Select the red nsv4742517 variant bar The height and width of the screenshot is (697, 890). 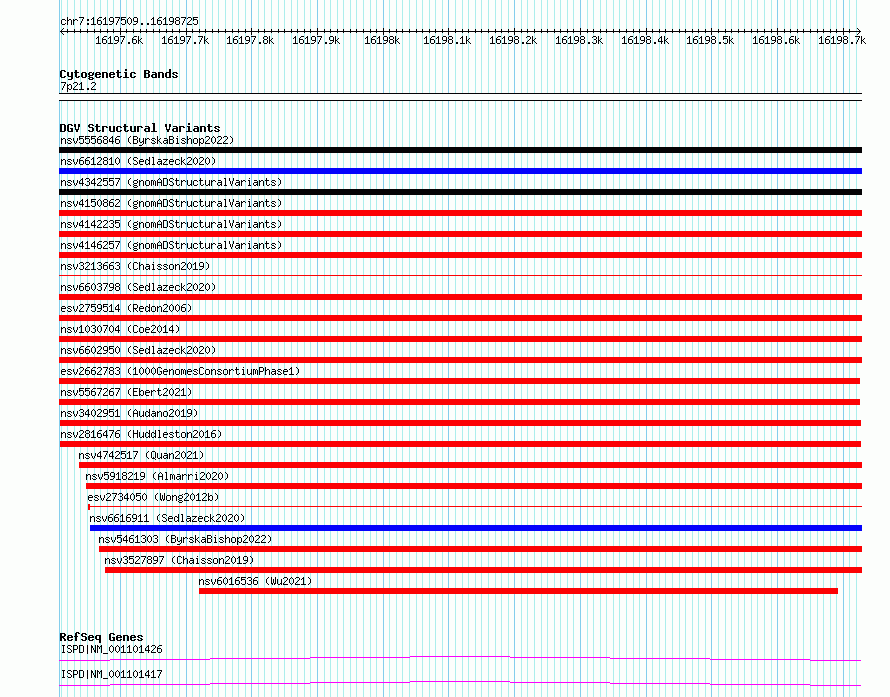(471, 465)
